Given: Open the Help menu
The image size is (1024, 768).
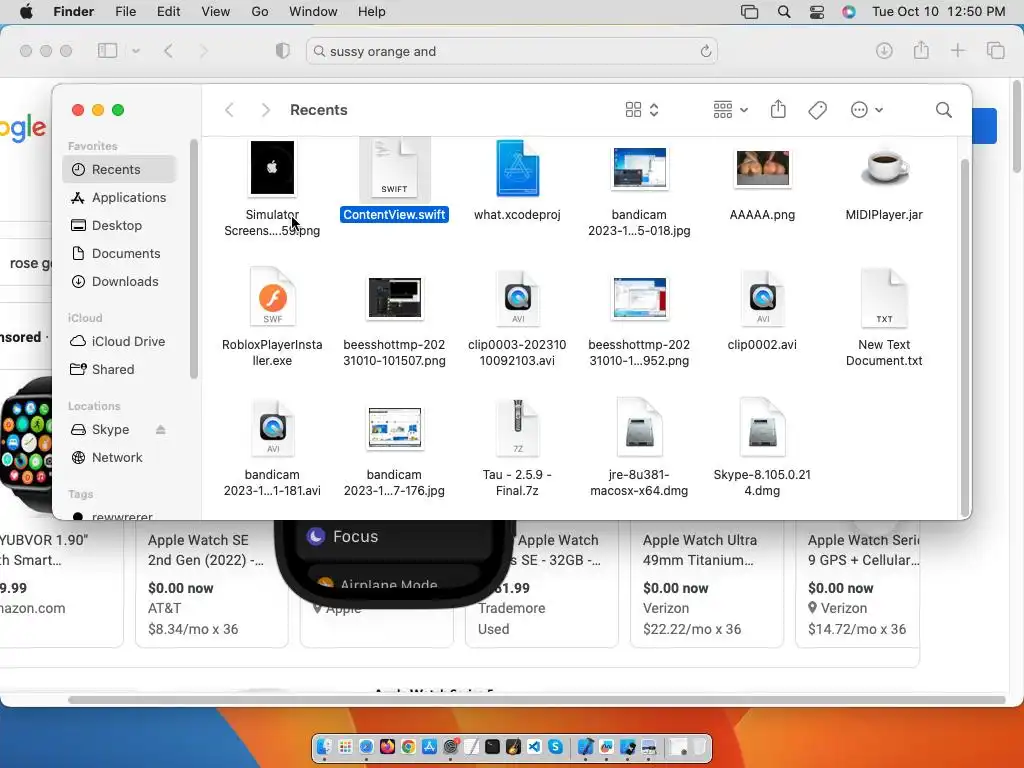Looking at the screenshot, I should 372,12.
